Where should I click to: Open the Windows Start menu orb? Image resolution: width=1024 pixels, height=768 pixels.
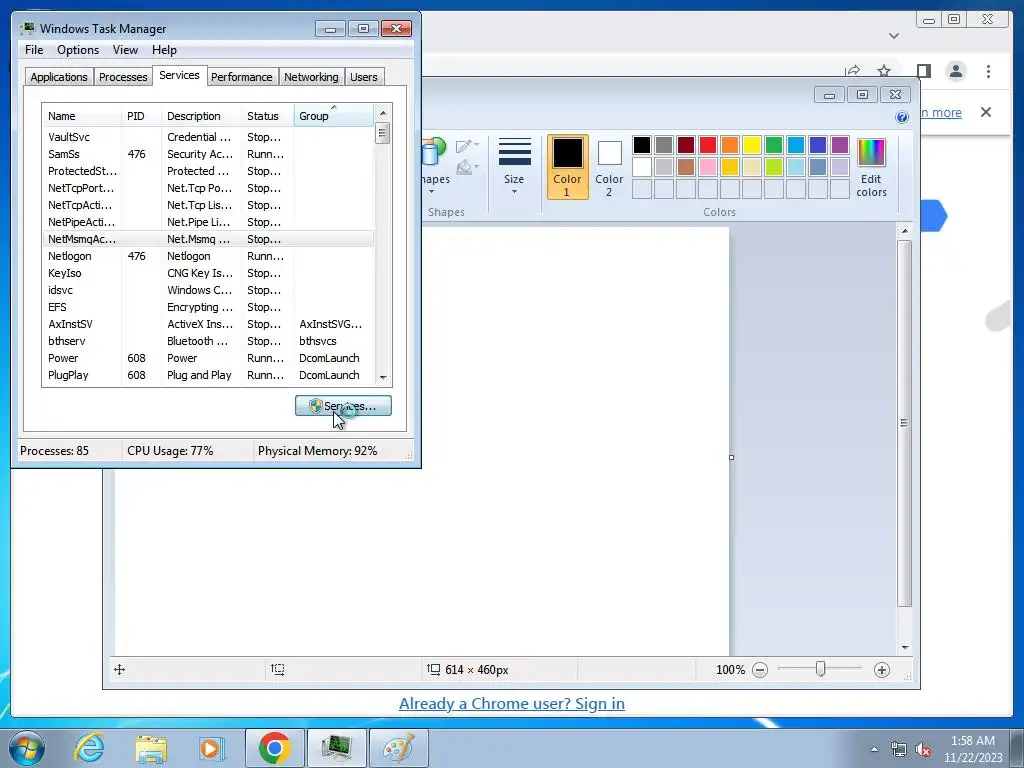click(x=26, y=748)
